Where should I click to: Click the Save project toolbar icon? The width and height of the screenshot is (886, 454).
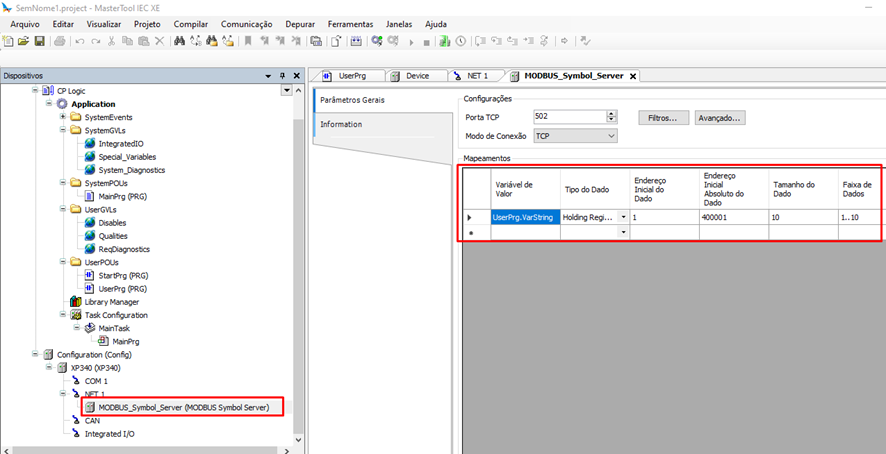[x=40, y=41]
